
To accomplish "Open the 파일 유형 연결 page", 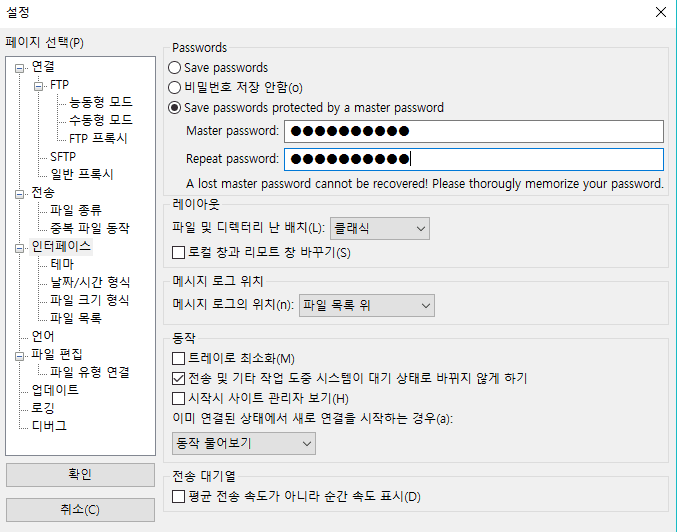I will 89,372.
